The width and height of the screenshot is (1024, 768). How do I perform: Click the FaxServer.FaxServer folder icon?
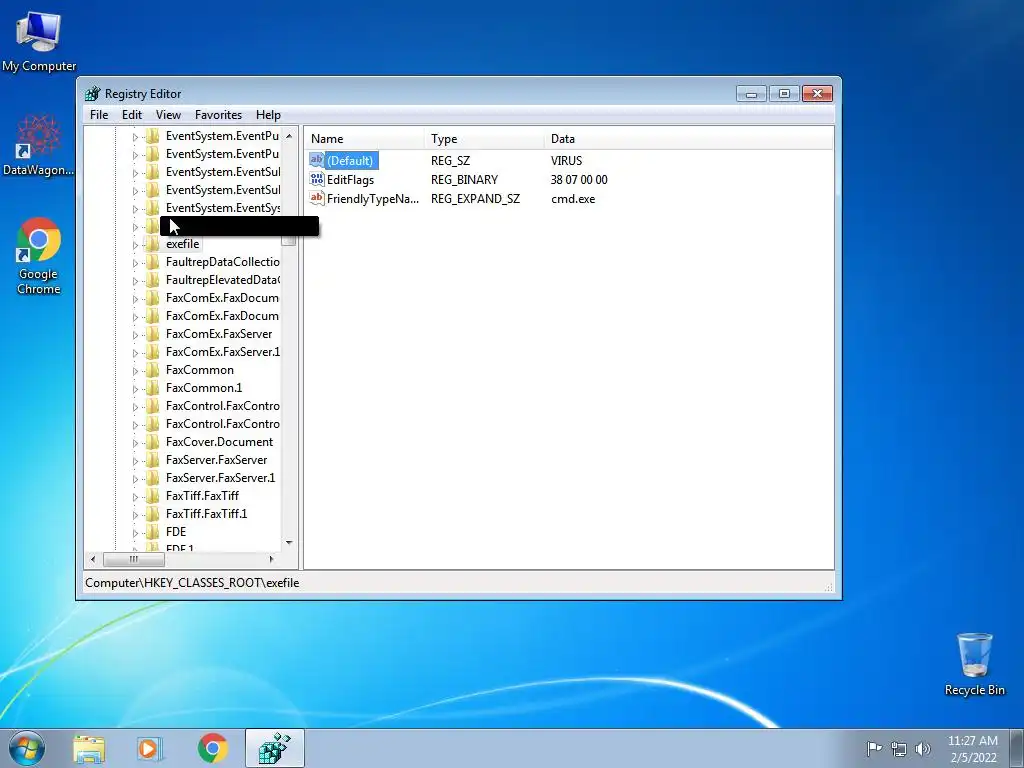[x=153, y=460]
